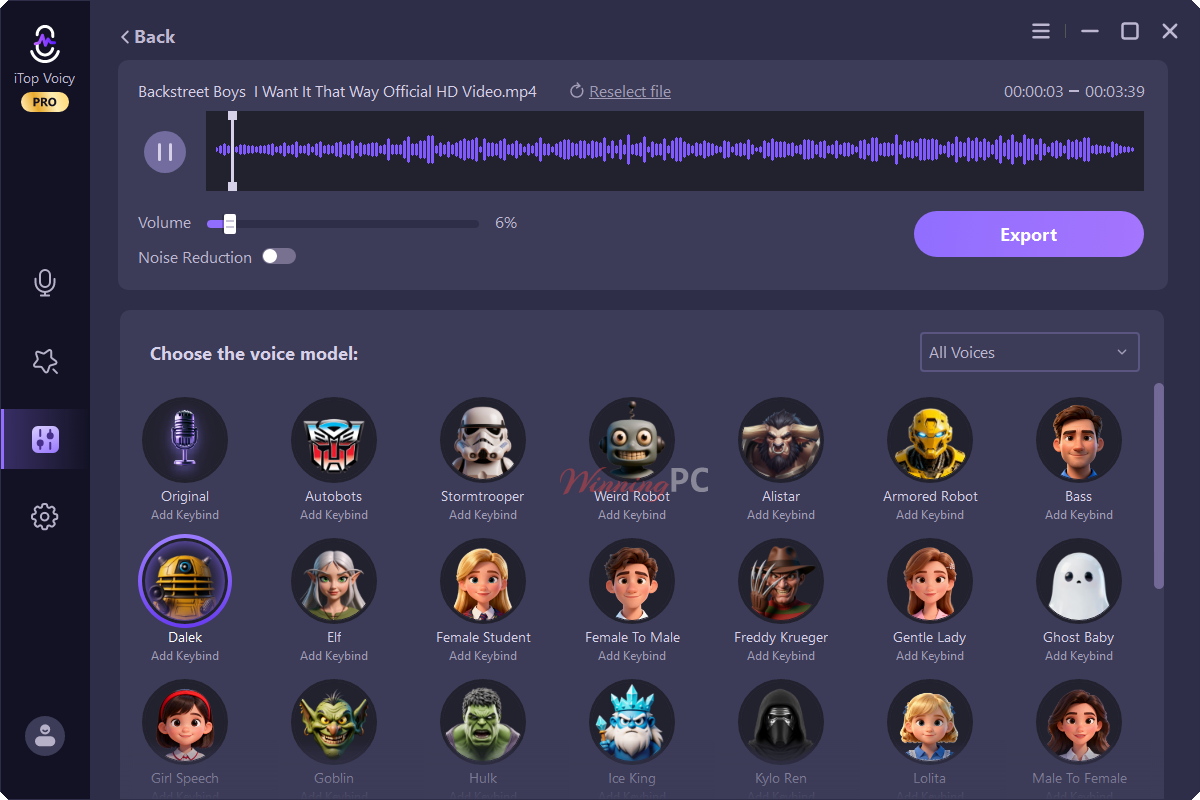Screen dimensions: 1200x800
Task: Click the 6% volume value
Action: point(506,223)
